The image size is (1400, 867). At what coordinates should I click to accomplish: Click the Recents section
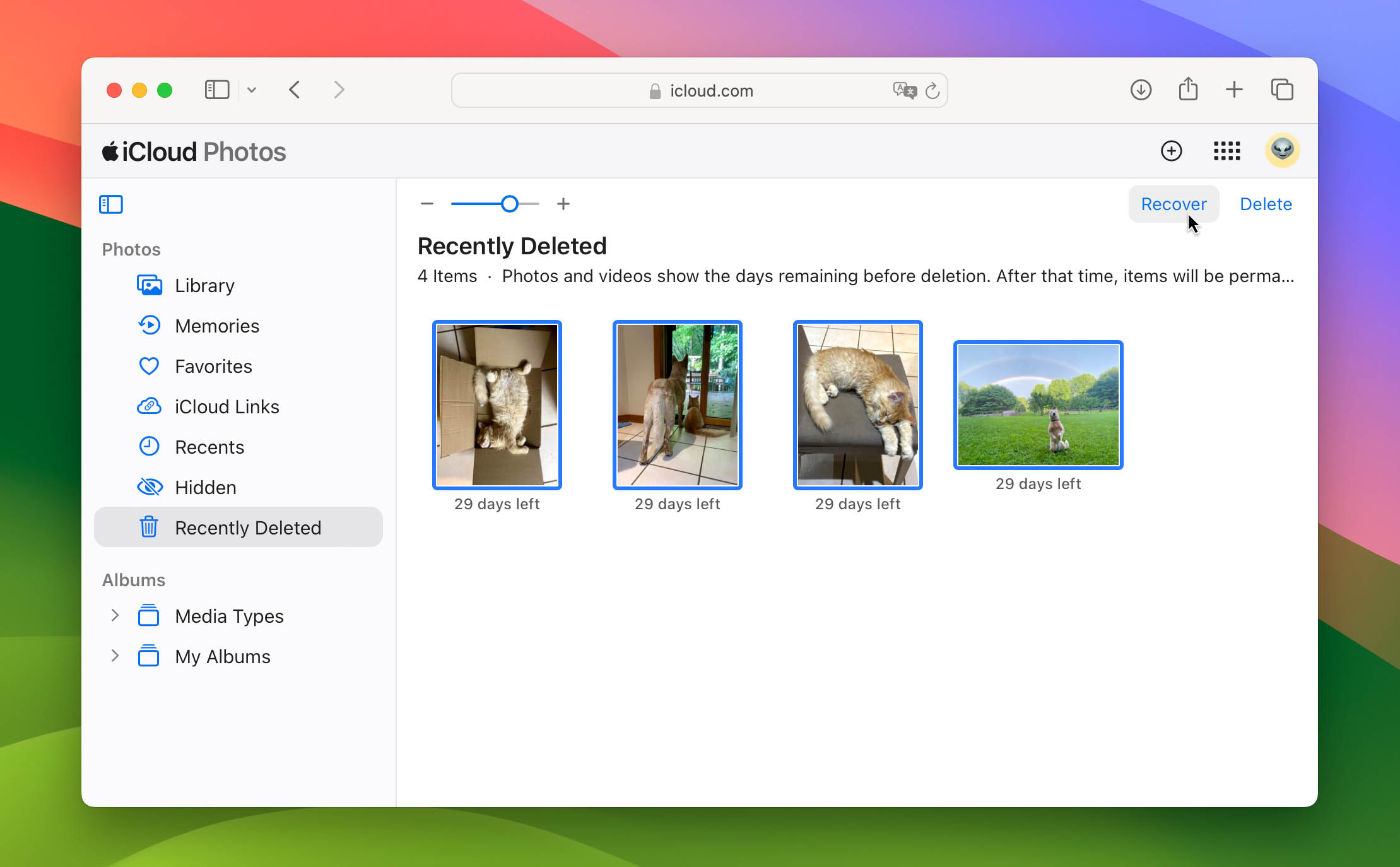coord(209,447)
